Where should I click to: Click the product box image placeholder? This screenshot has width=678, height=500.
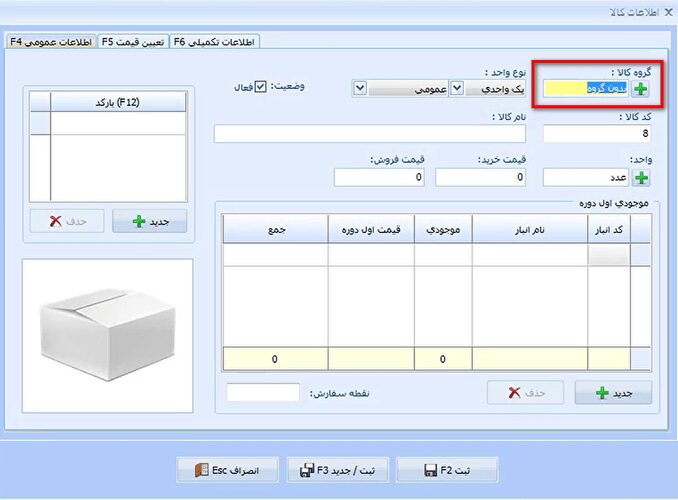(108, 336)
